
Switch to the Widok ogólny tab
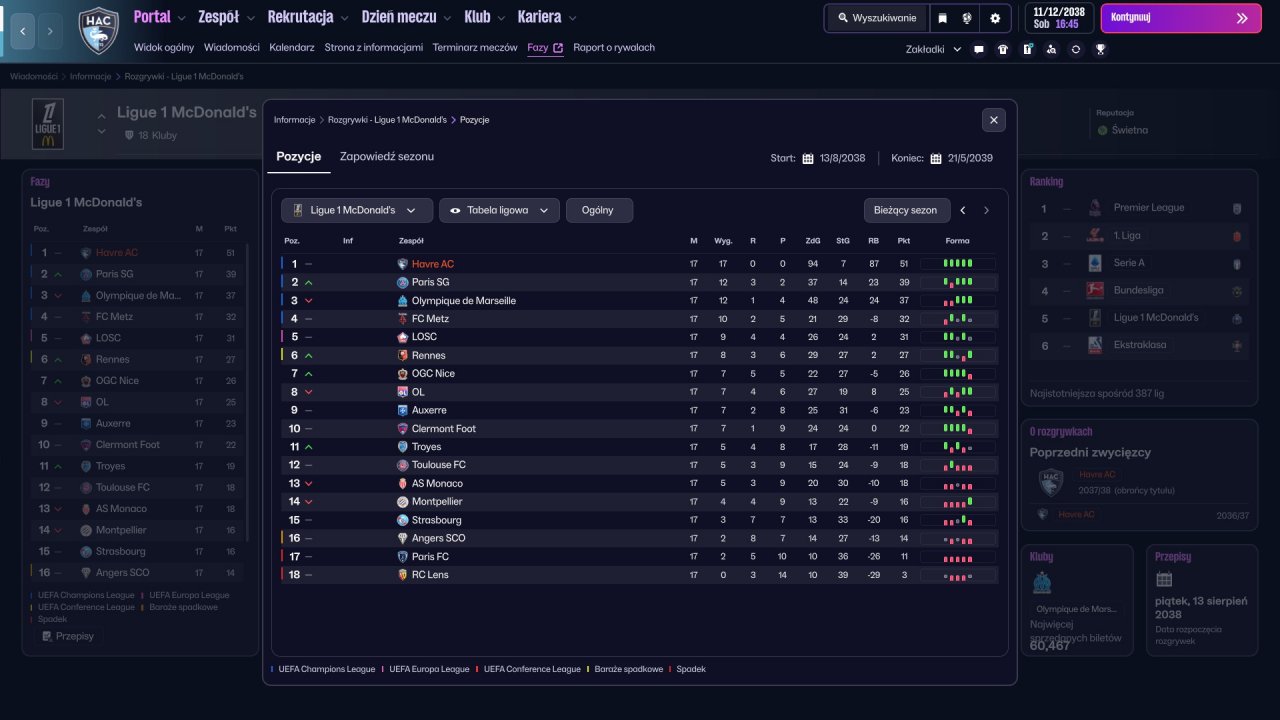click(164, 47)
